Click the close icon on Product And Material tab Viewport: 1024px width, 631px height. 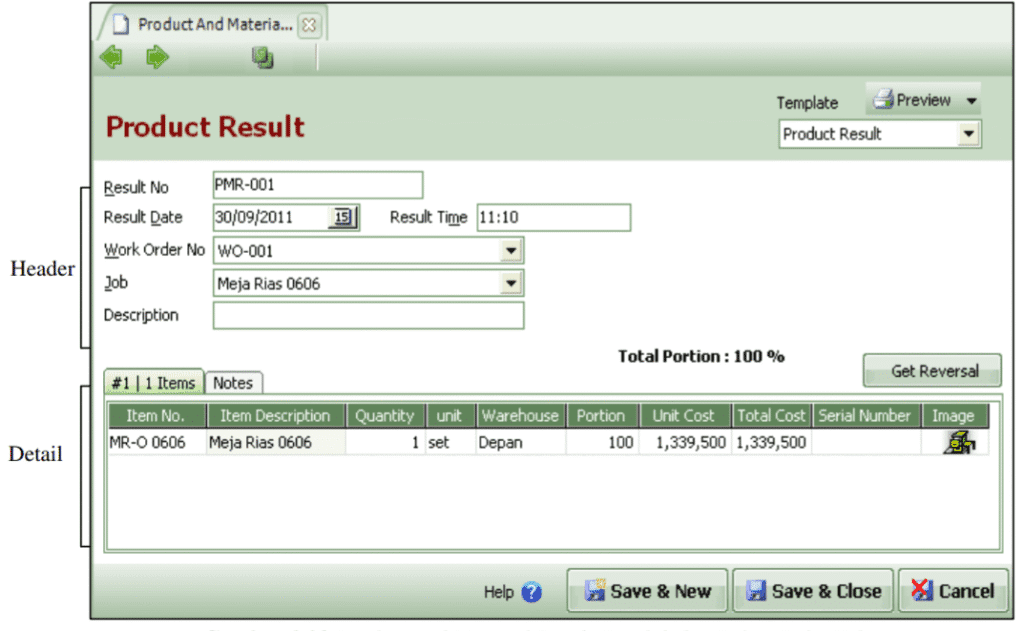pyautogui.click(x=310, y=24)
